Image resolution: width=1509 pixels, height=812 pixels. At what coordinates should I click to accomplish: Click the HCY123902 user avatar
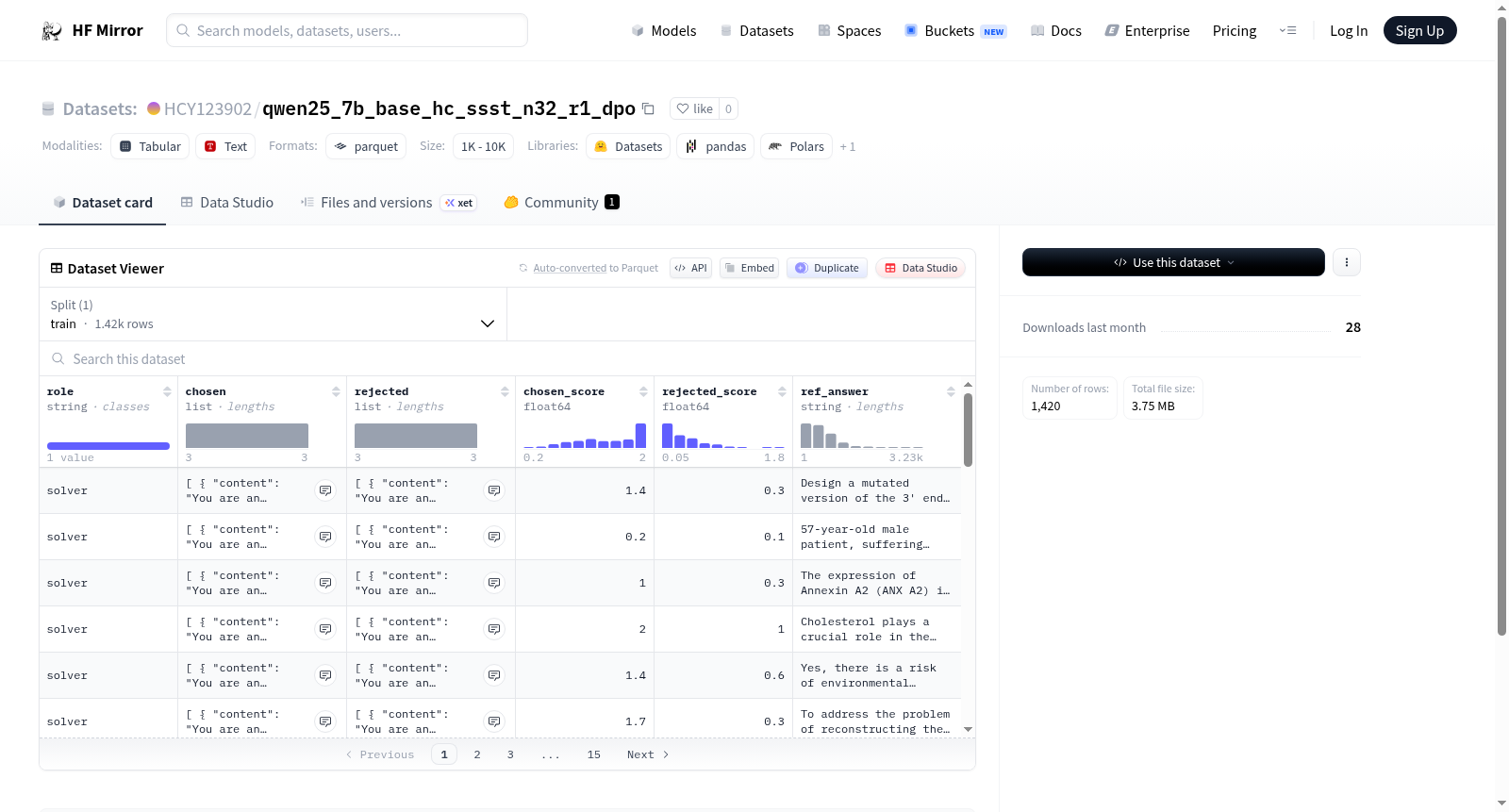click(154, 108)
